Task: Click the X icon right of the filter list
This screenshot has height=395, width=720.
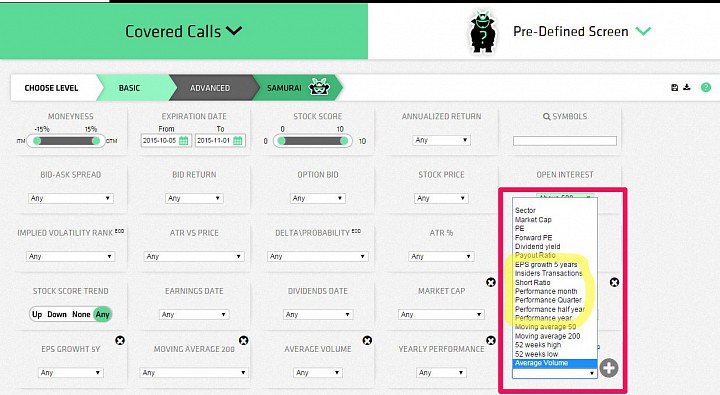Action: pos(614,282)
